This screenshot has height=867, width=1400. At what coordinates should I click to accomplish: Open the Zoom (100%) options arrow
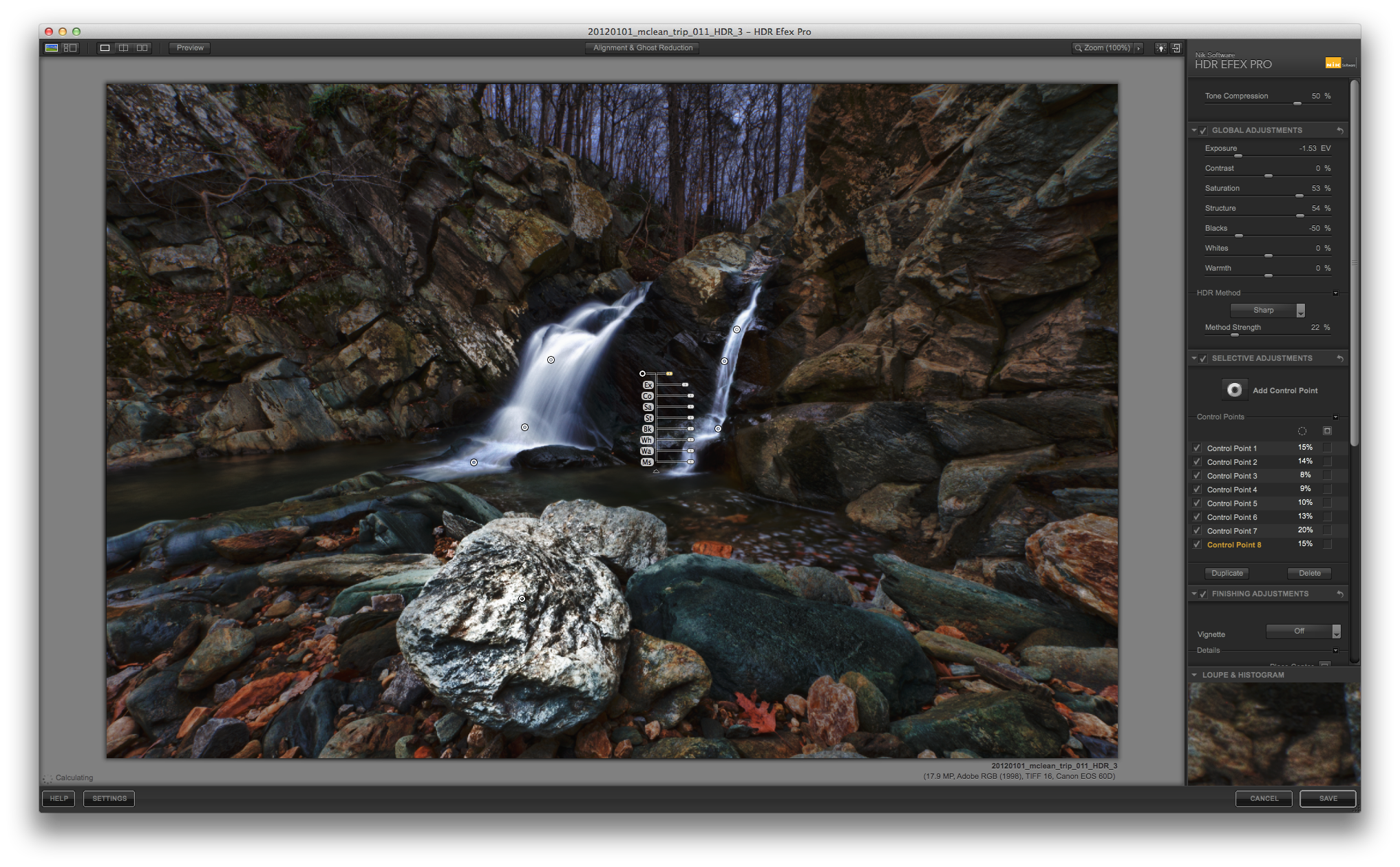tap(1138, 48)
